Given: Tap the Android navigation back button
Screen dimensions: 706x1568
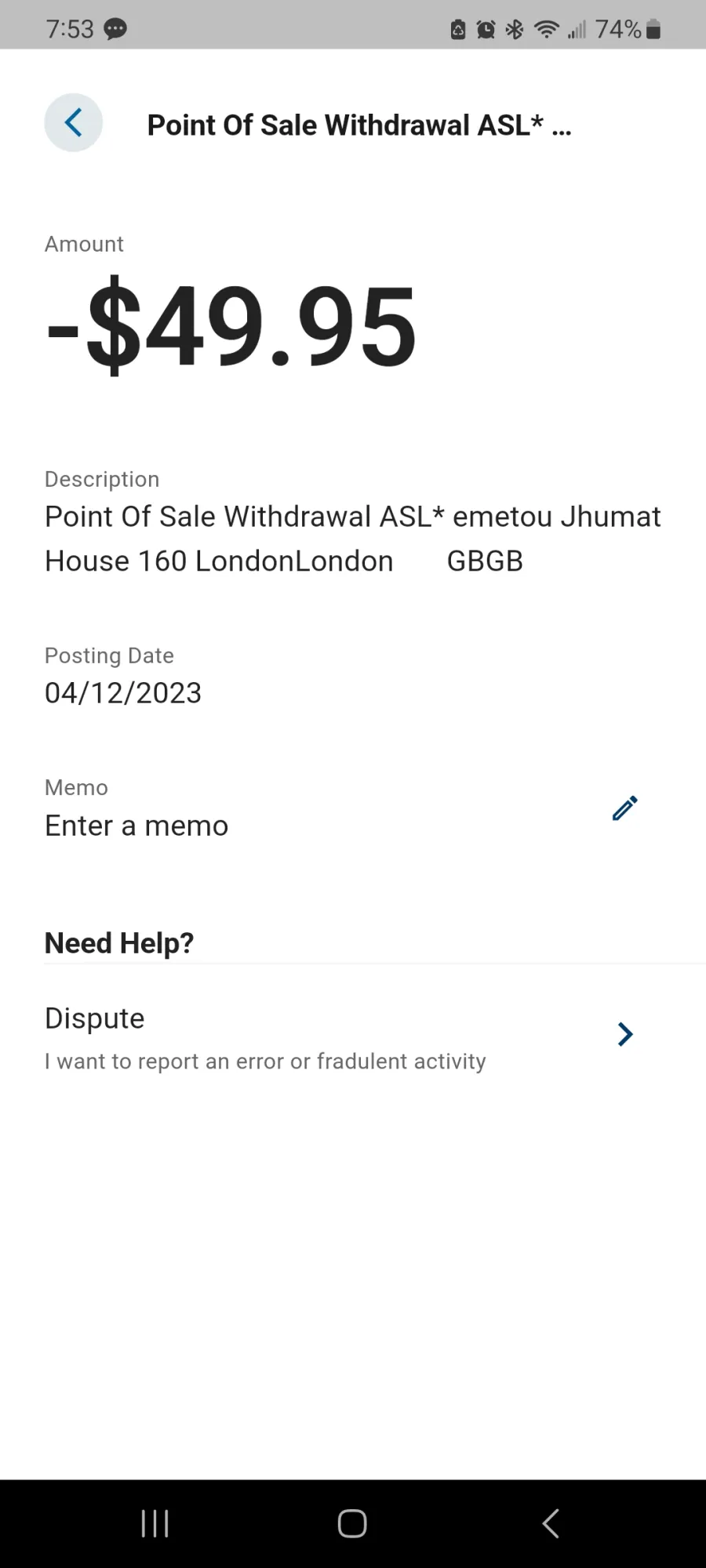Looking at the screenshot, I should (551, 1523).
